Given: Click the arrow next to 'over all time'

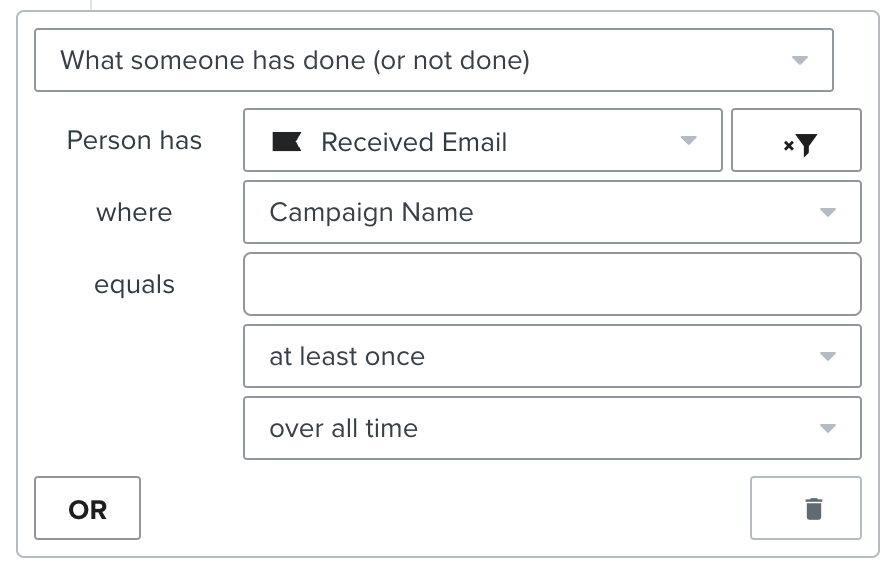Looking at the screenshot, I should coord(827,428).
